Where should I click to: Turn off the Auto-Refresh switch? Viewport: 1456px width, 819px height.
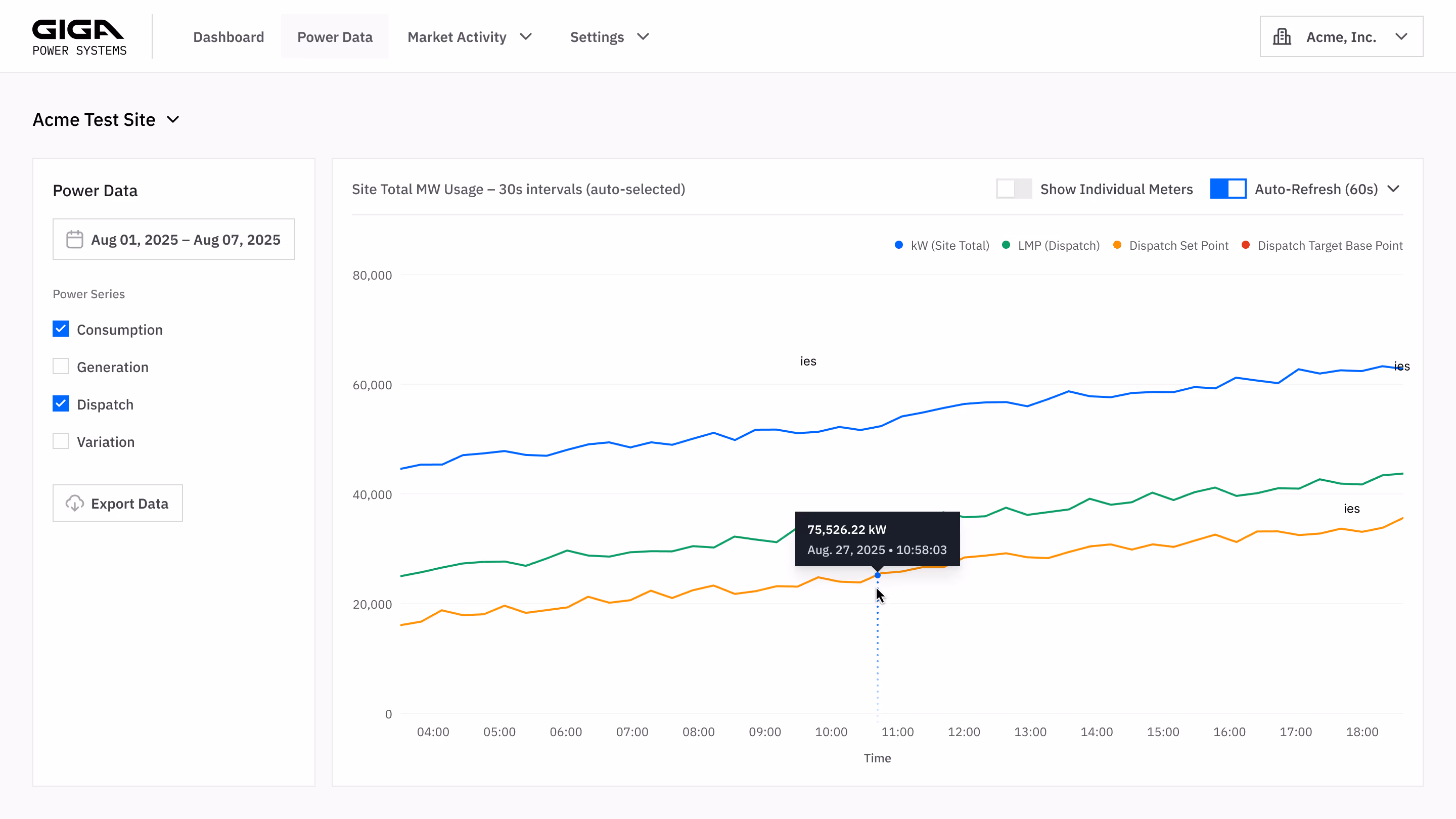pyautogui.click(x=1227, y=189)
